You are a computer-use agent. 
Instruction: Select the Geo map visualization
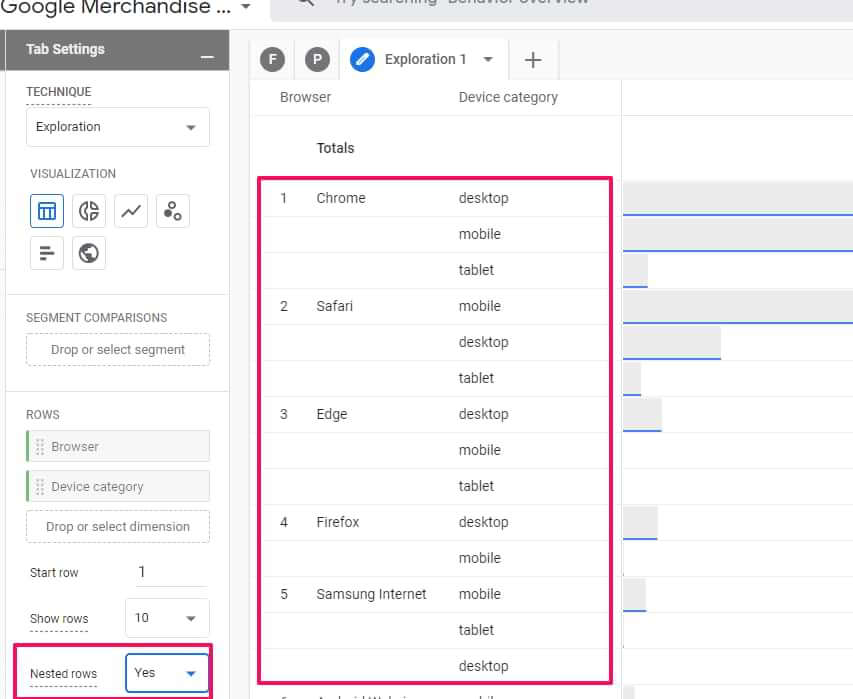coord(89,253)
